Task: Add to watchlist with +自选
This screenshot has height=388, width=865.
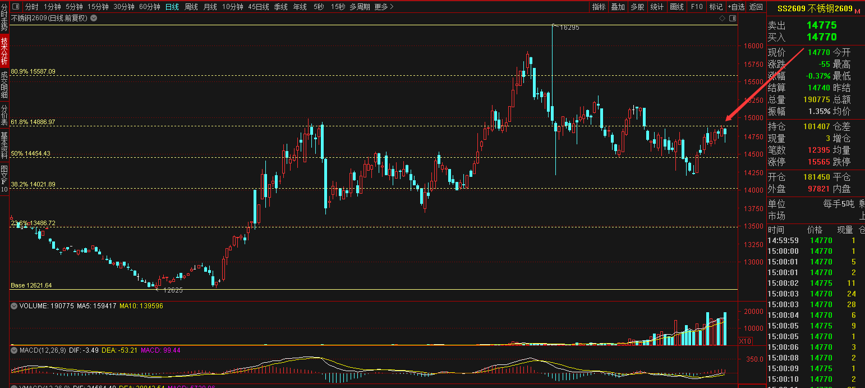Action: pos(736,7)
